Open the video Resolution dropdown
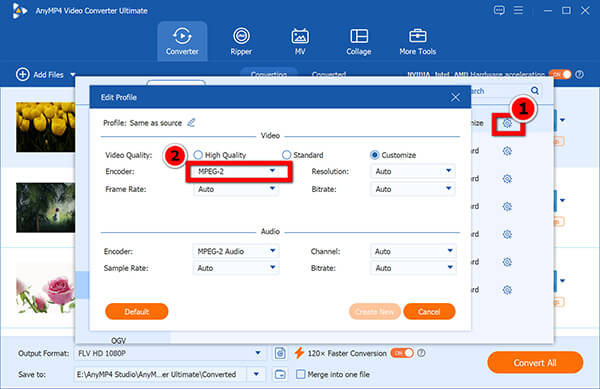 pyautogui.click(x=413, y=171)
